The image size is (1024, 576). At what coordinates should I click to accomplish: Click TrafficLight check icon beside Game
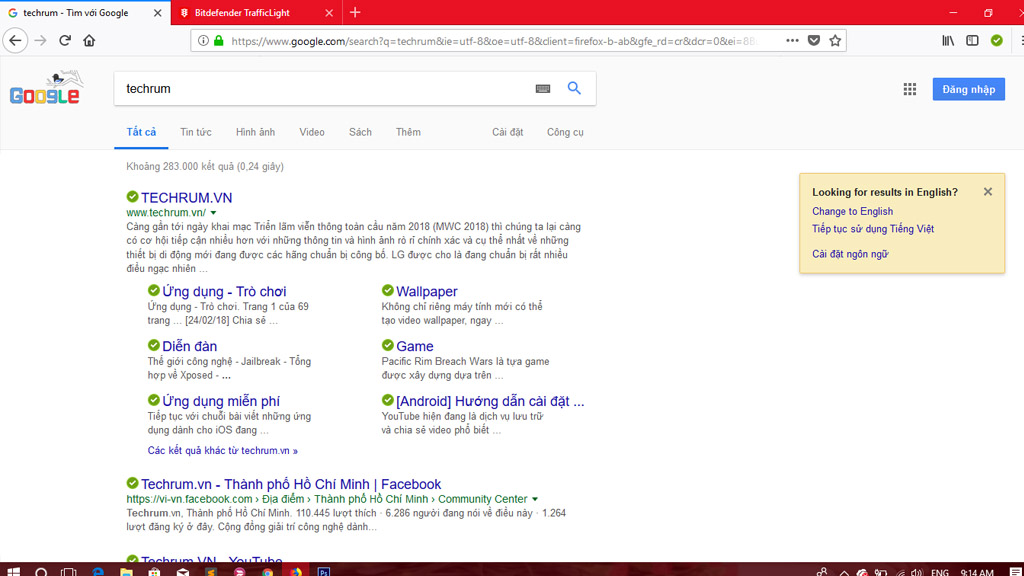point(388,345)
